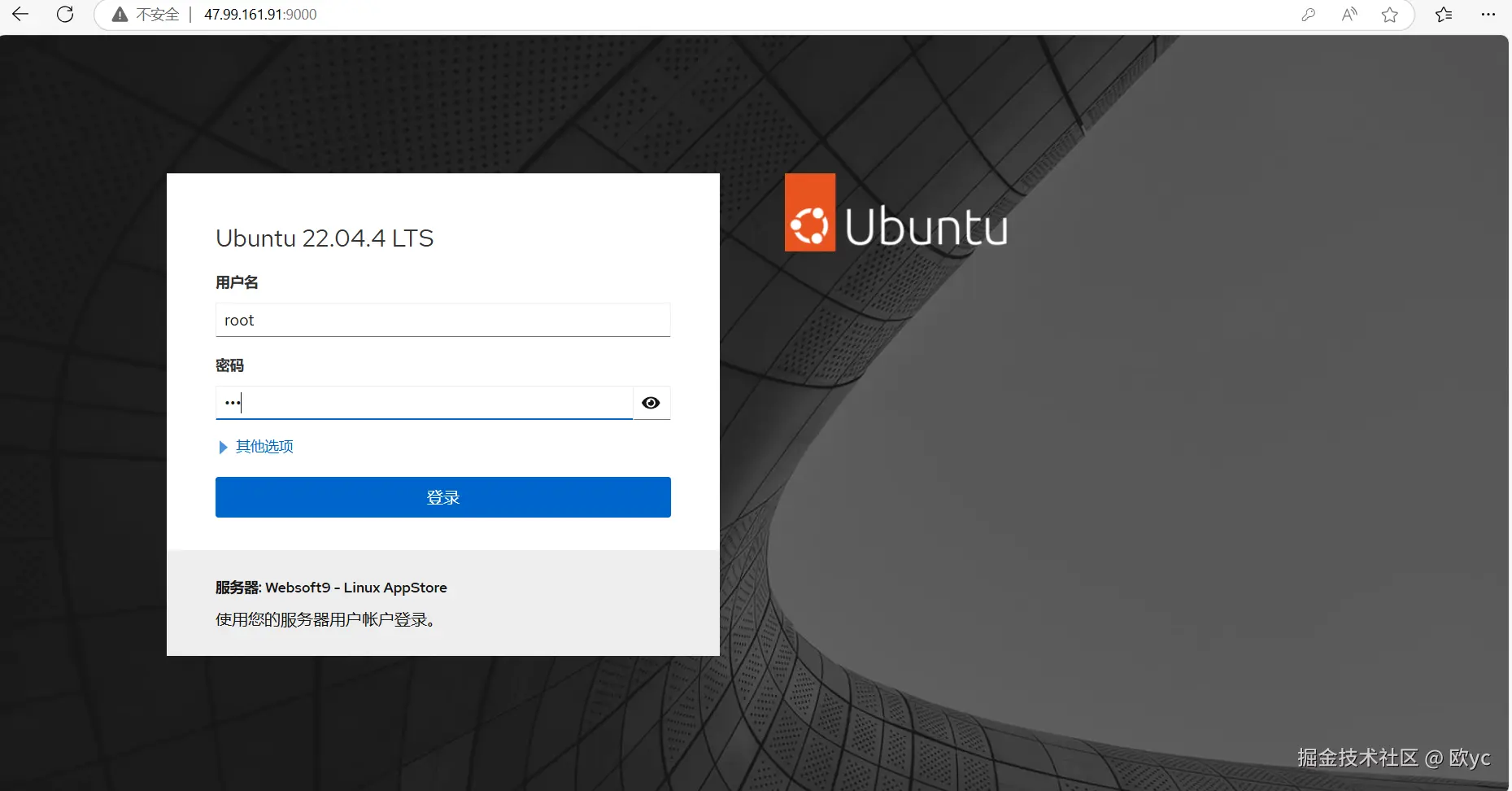Click the Ubuntu 22.04.4 LTS heading
1512x791 pixels.
coord(325,238)
